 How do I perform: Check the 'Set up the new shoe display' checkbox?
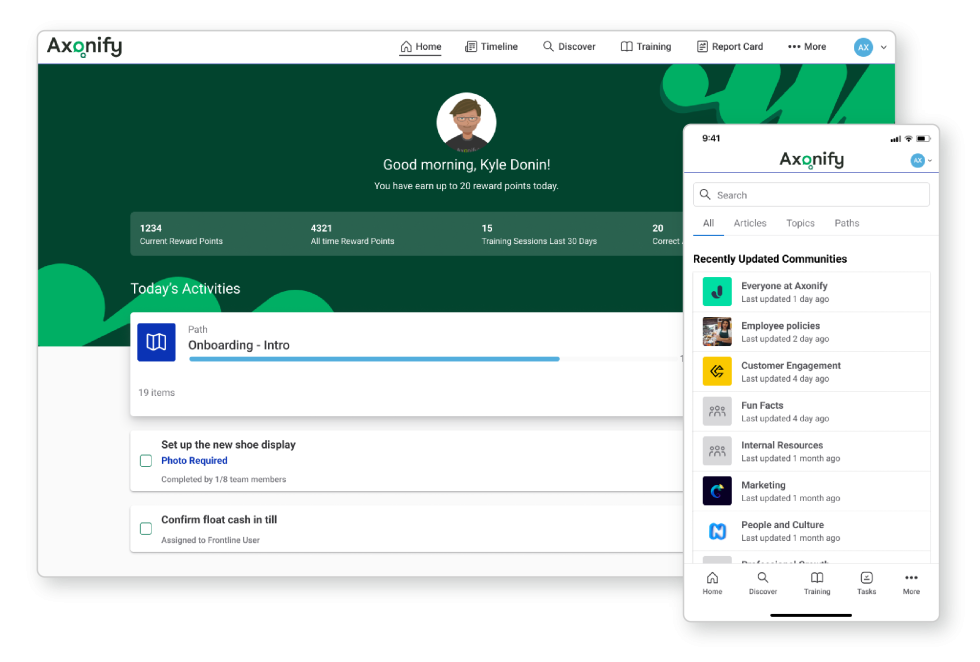[x=146, y=461]
